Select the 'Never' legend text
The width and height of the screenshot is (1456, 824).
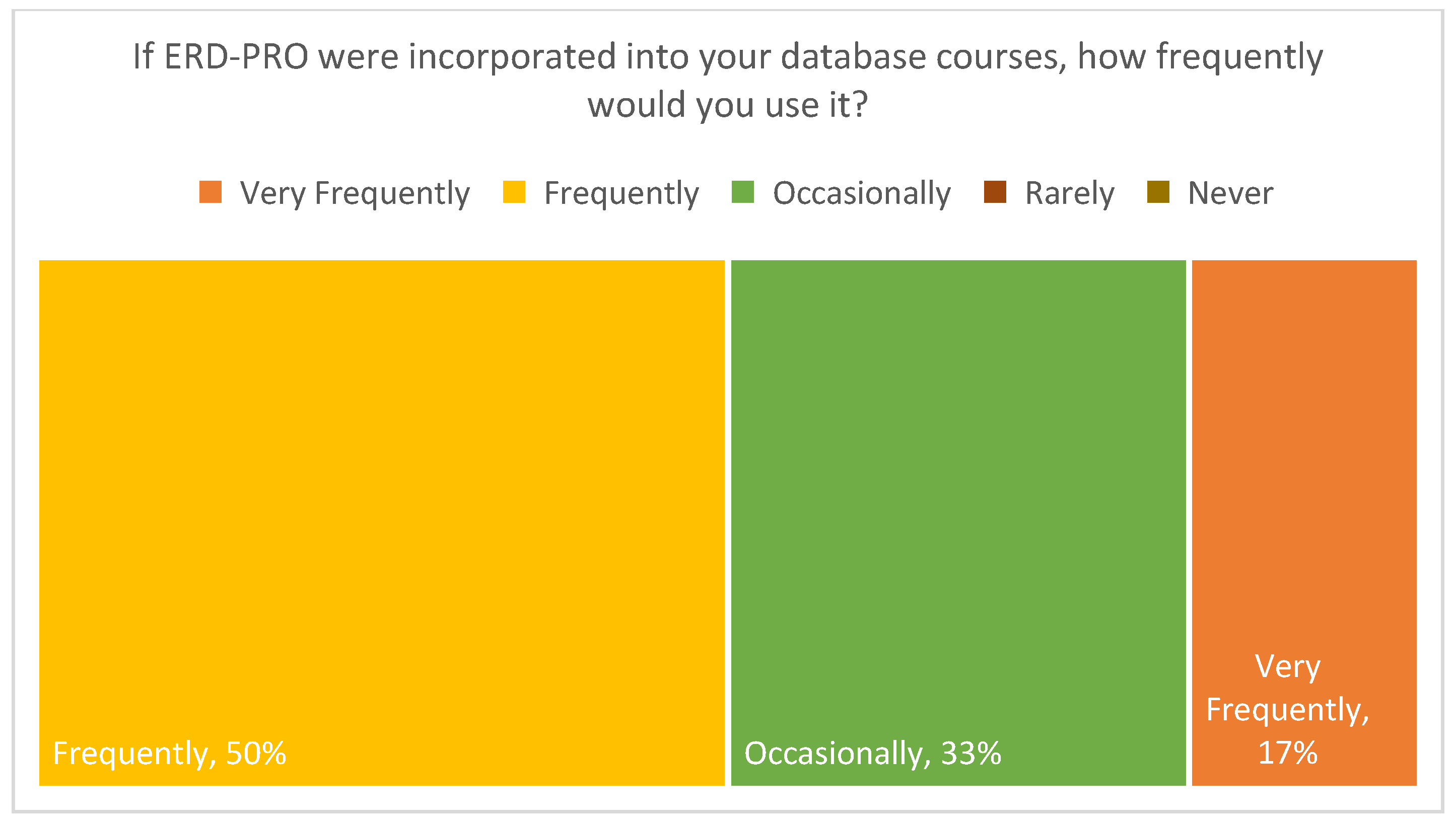[x=1231, y=194]
